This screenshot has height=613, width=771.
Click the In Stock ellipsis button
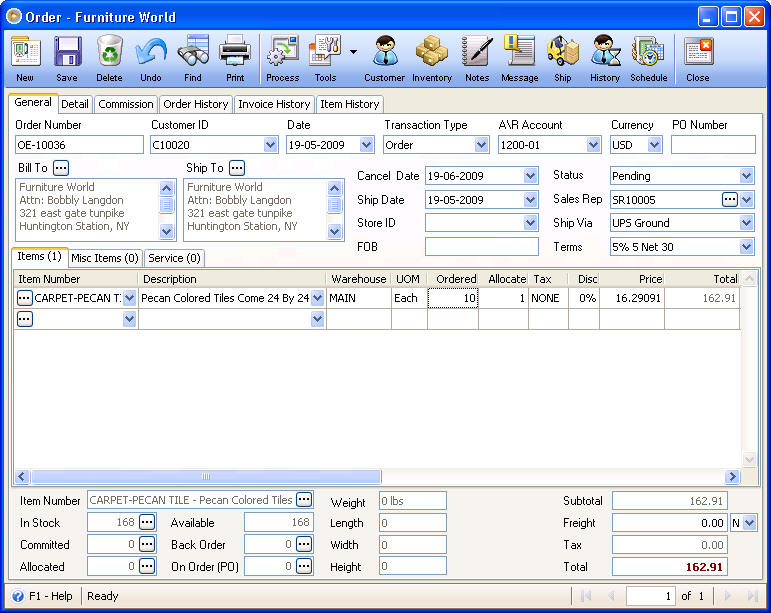point(147,522)
